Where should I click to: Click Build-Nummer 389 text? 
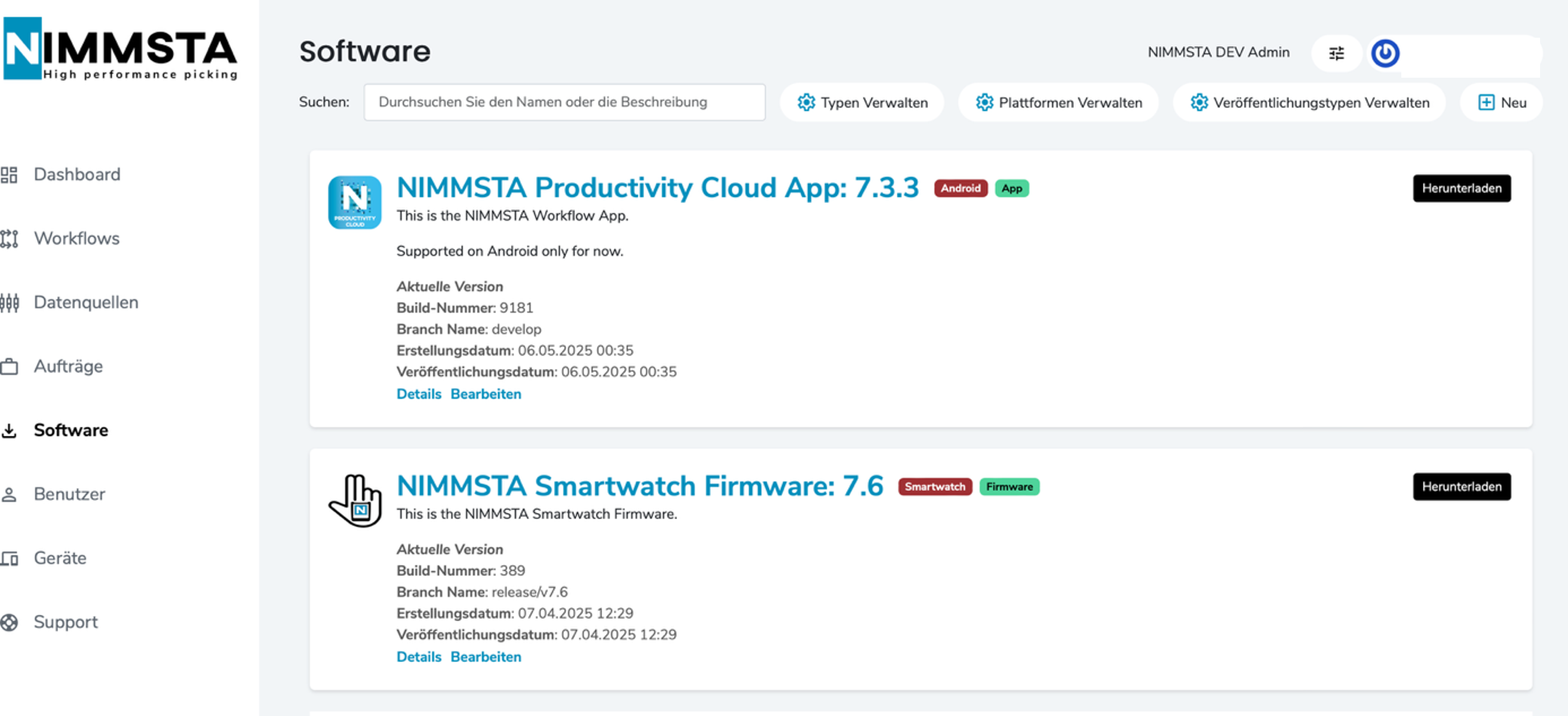point(461,571)
